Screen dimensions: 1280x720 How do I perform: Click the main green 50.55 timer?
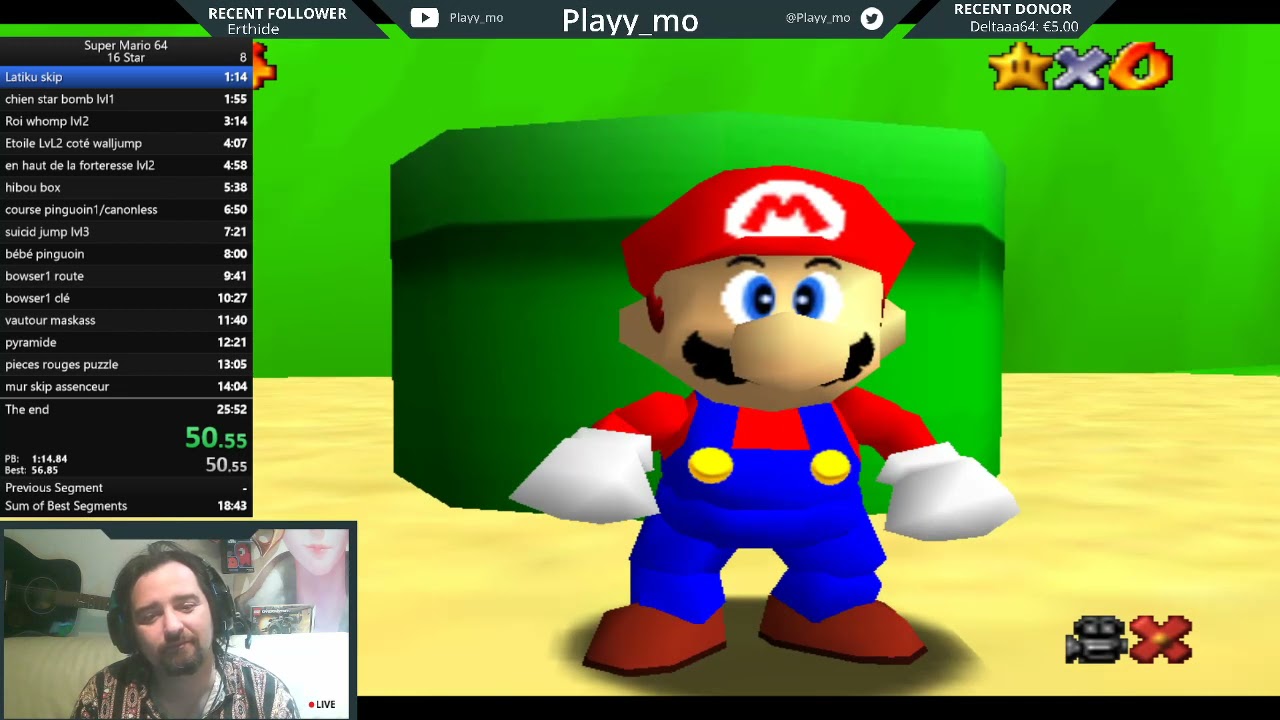click(216, 438)
